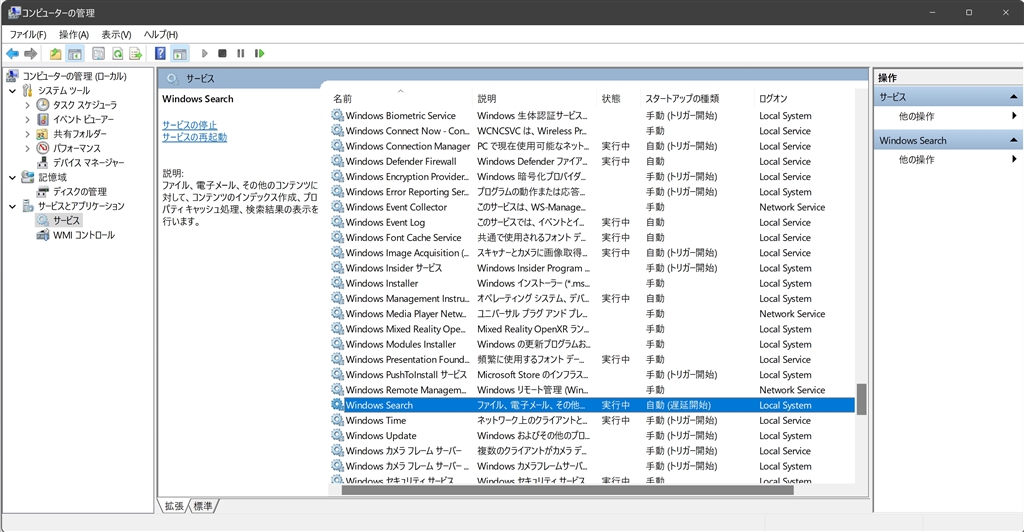Image resolution: width=1024 pixels, height=532 pixels.
Task: Expand the イベント ビューアー tree node
Action: tap(27, 119)
